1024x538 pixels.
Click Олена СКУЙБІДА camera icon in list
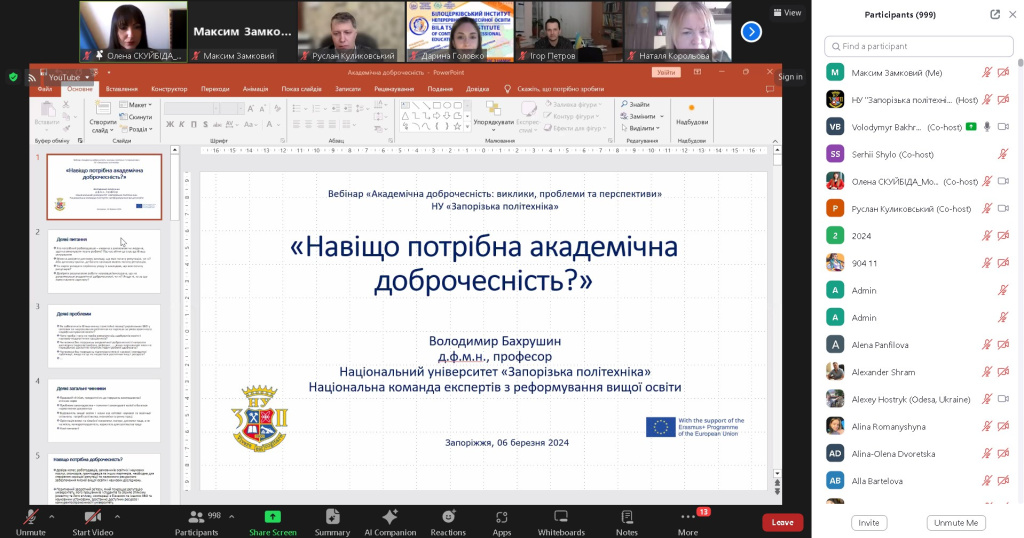tap(1004, 182)
